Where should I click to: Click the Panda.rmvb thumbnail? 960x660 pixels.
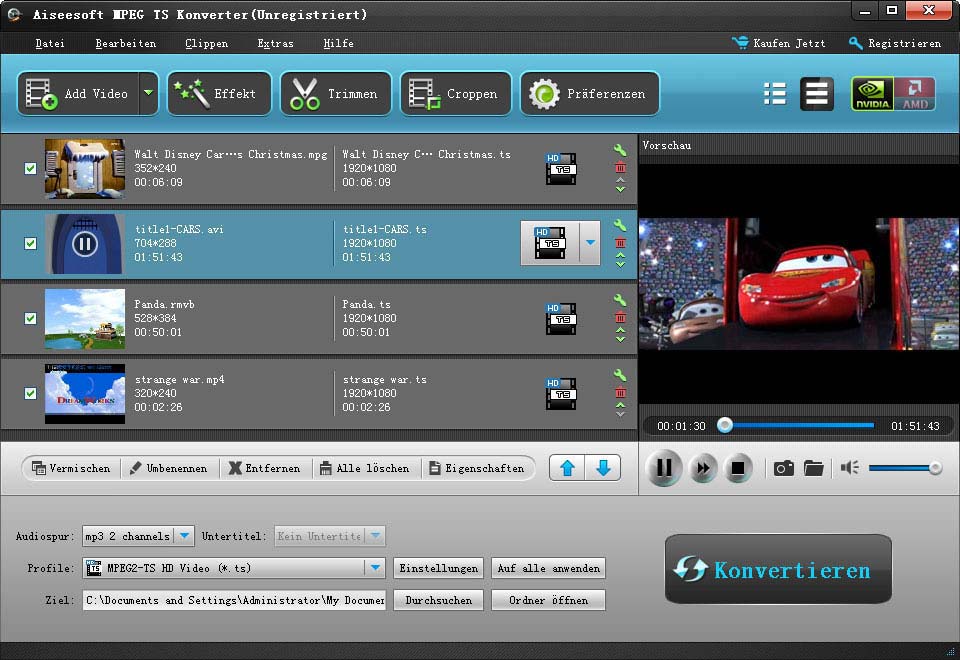coord(85,318)
